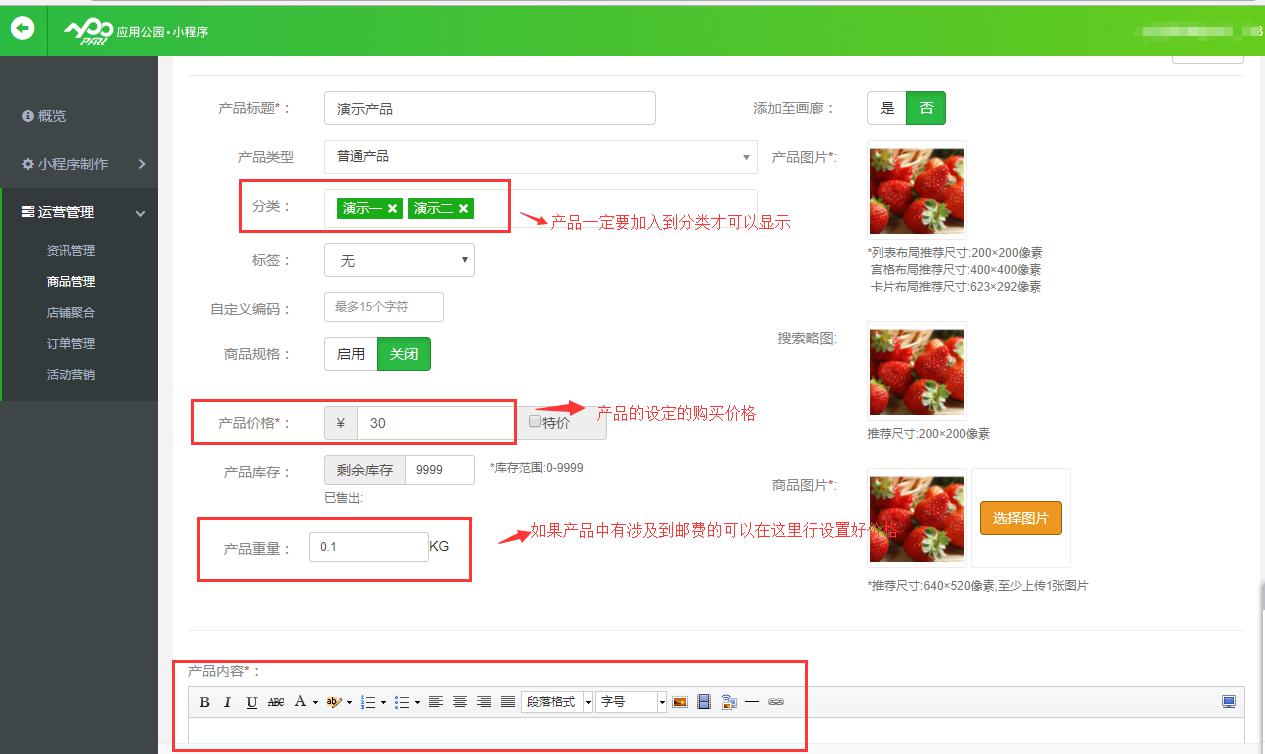Viewport: 1265px width, 754px height.
Task: Set 添加至画廊 to 是
Action: (887, 108)
